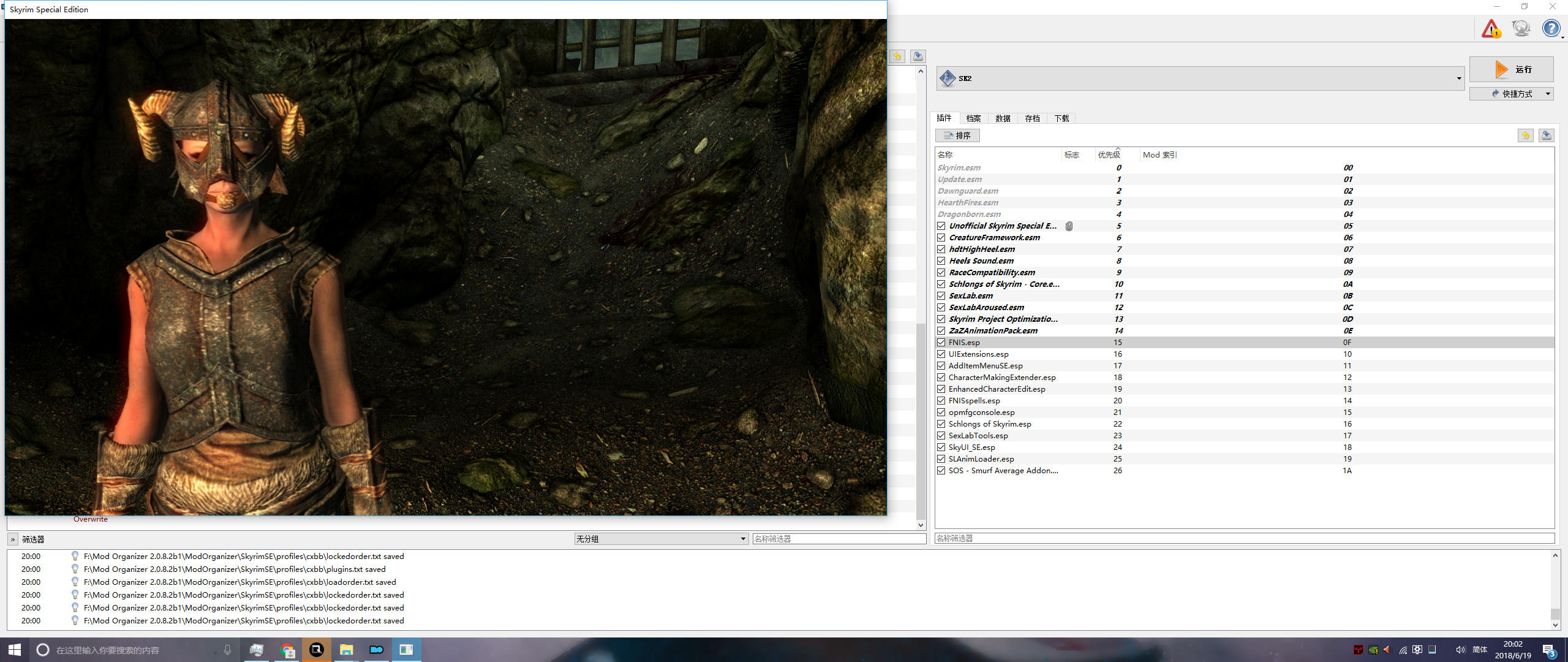
Task: Open File Explorer from the taskbar
Action: pyautogui.click(x=347, y=650)
